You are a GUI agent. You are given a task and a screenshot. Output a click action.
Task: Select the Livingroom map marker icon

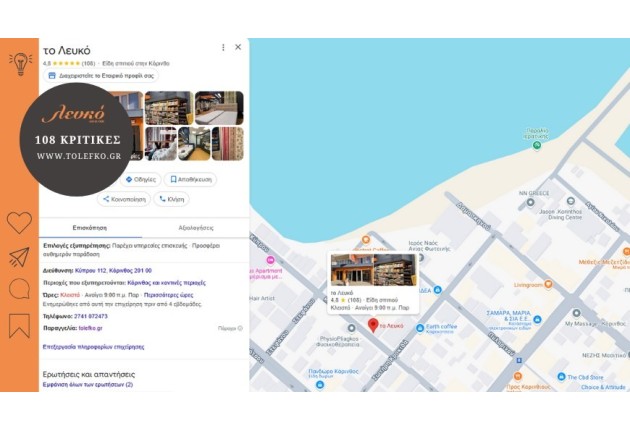coord(548,285)
